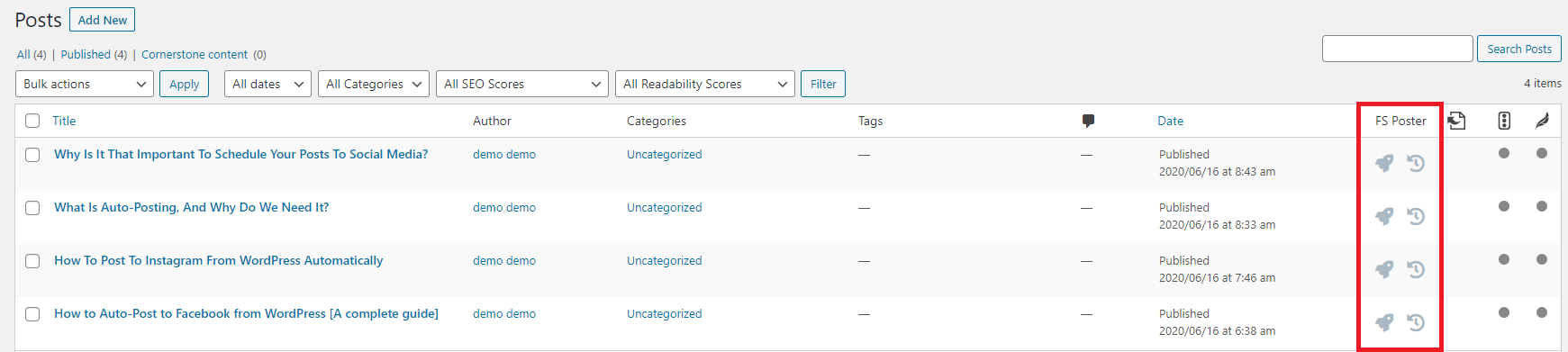Expand the All SEO Scores dropdown

(521, 84)
